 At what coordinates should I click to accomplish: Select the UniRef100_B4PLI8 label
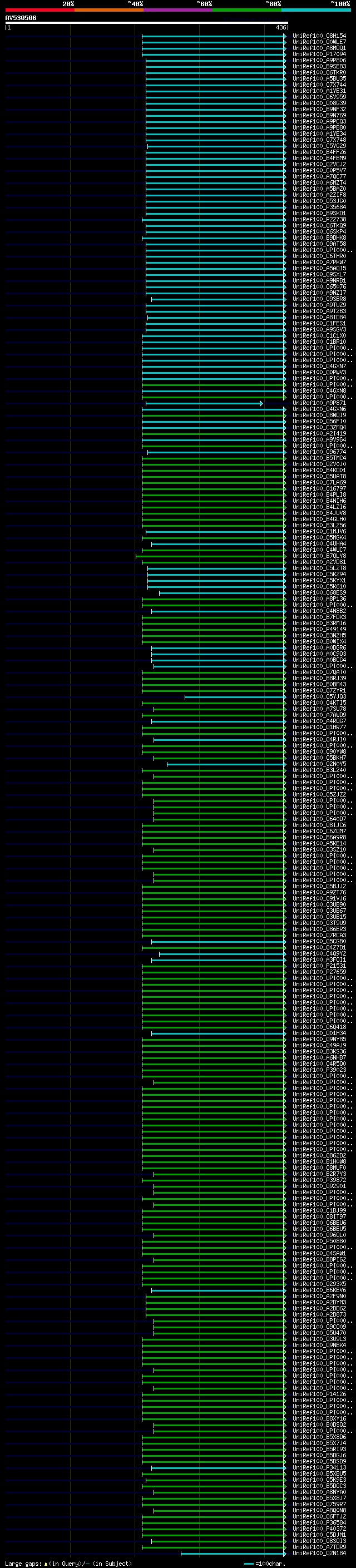319,494
